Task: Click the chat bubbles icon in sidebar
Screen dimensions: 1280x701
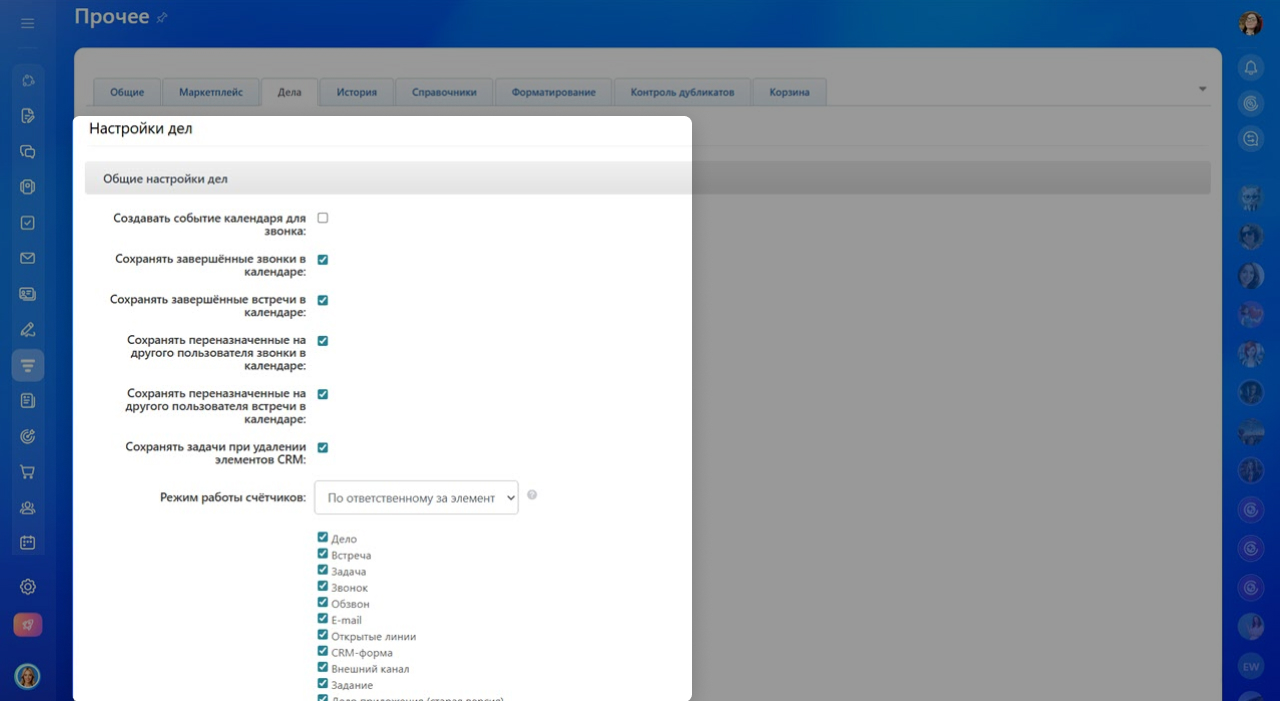Action: coord(28,152)
